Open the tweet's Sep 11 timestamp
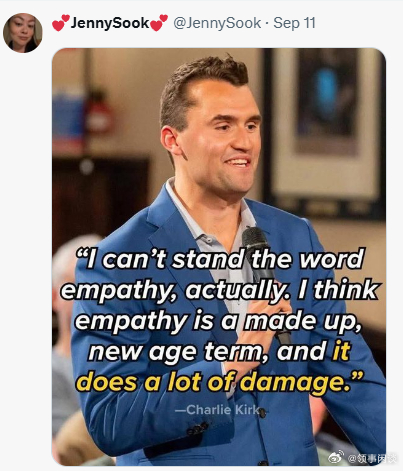 pyautogui.click(x=294, y=23)
